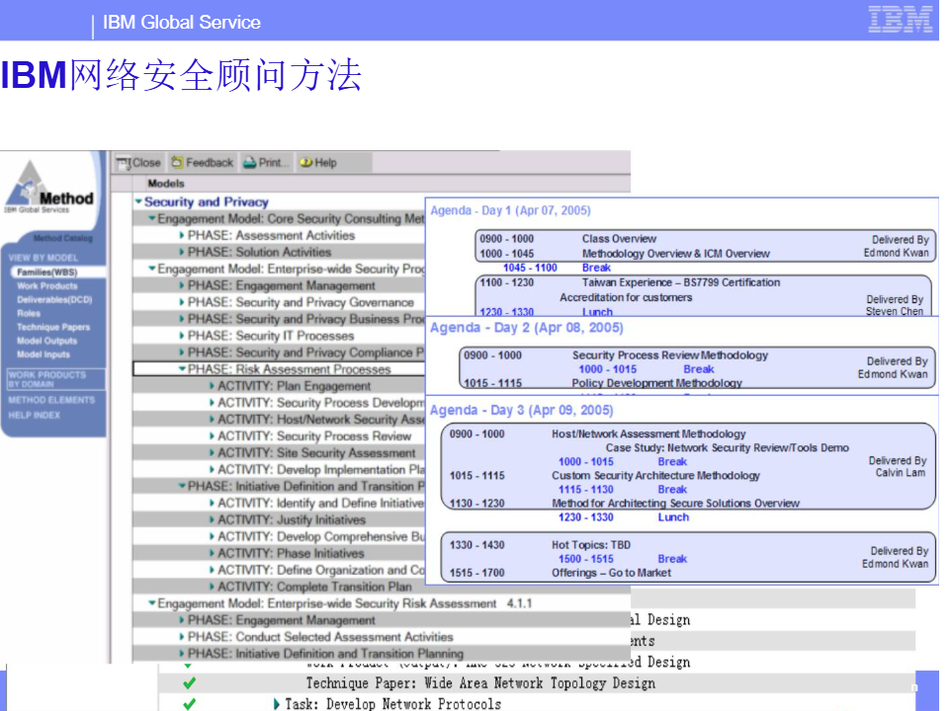950x711 pixels.
Task: Expand ACTIVITY: Plan Engagement
Action: (x=212, y=386)
